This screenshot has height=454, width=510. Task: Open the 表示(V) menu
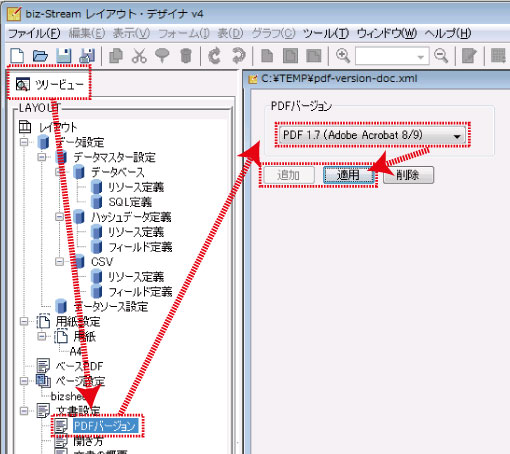(x=131, y=33)
